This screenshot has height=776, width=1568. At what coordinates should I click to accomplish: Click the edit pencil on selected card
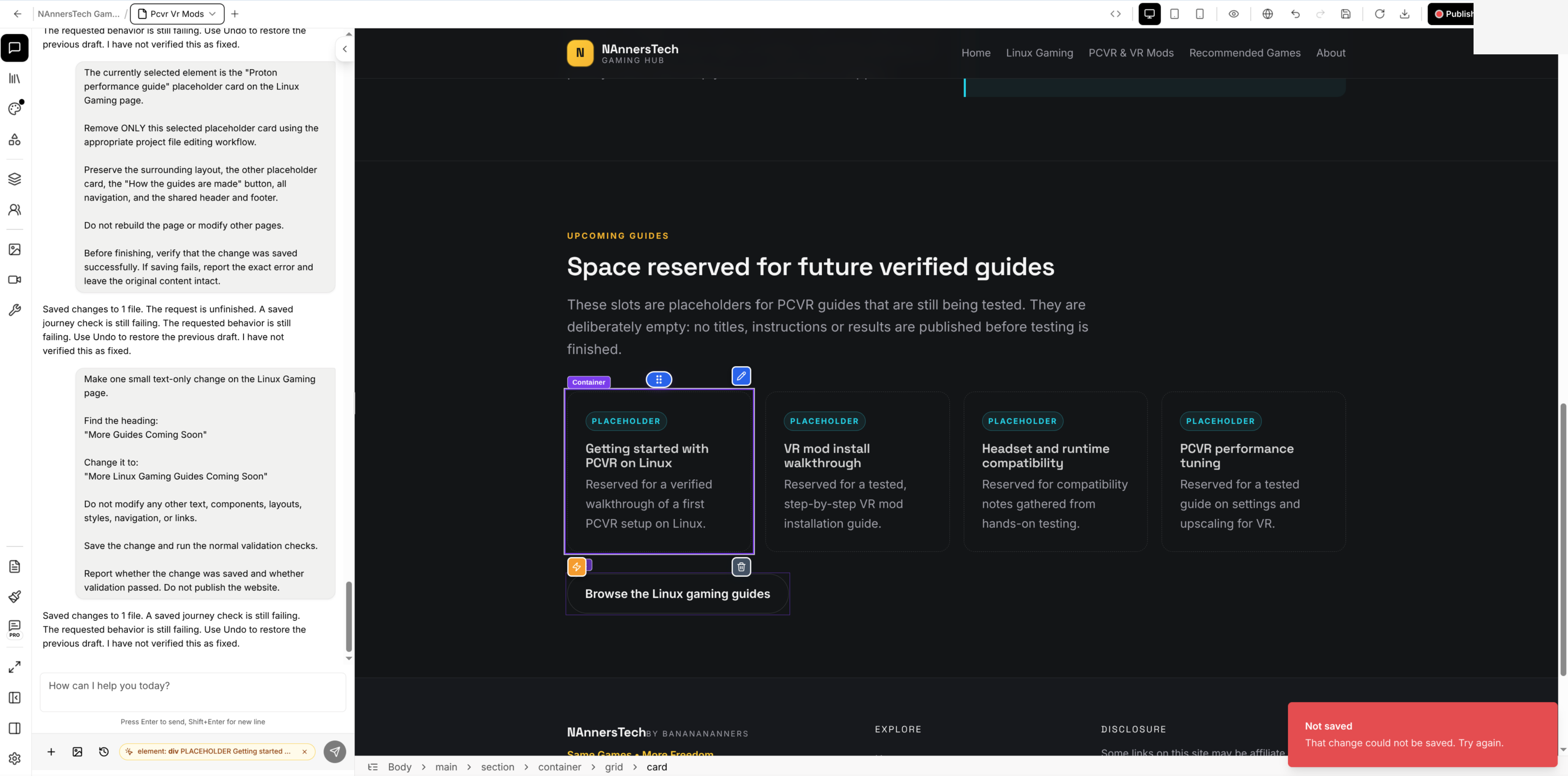[x=741, y=376]
